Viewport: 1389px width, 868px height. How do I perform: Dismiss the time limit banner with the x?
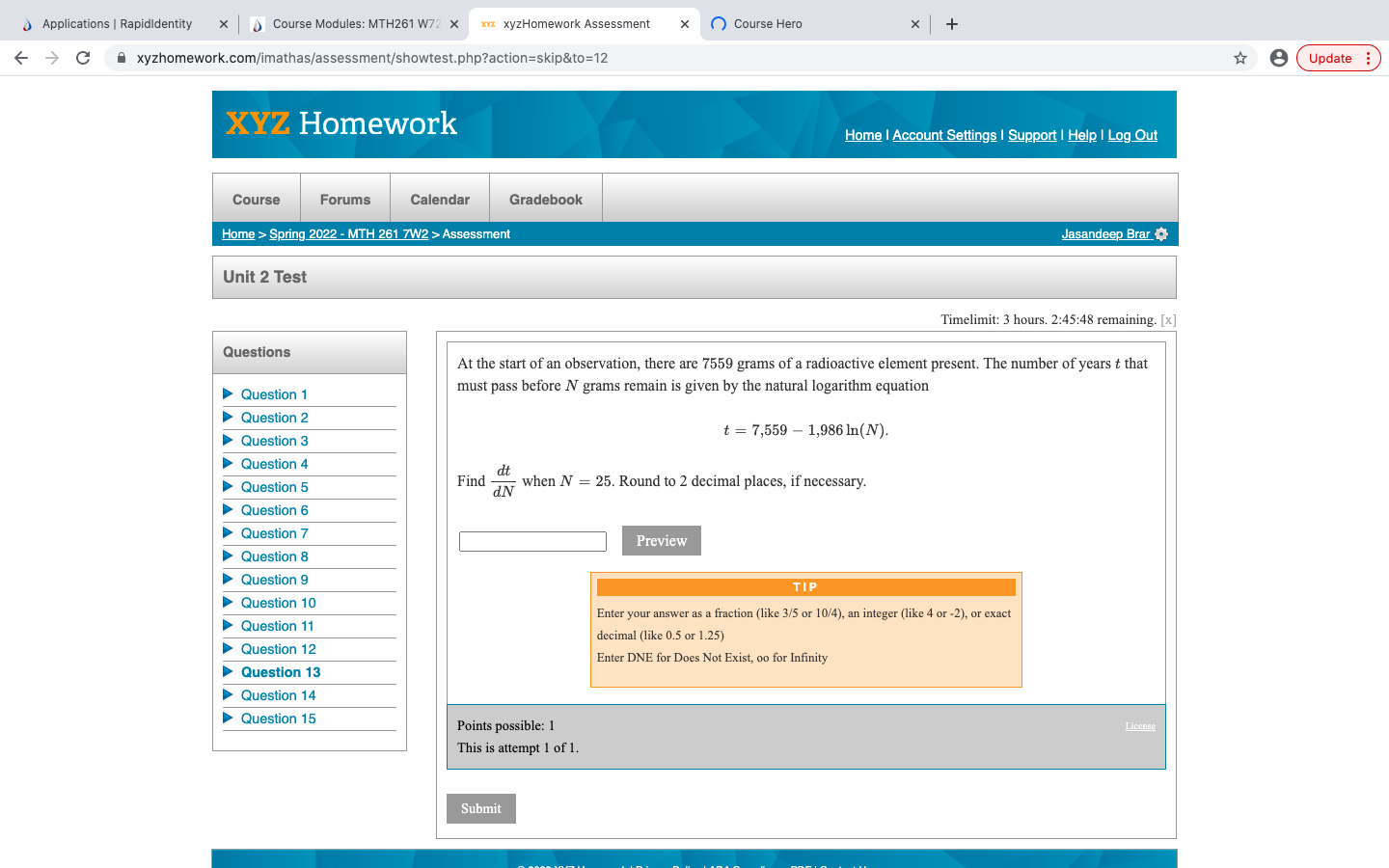coord(1167,319)
